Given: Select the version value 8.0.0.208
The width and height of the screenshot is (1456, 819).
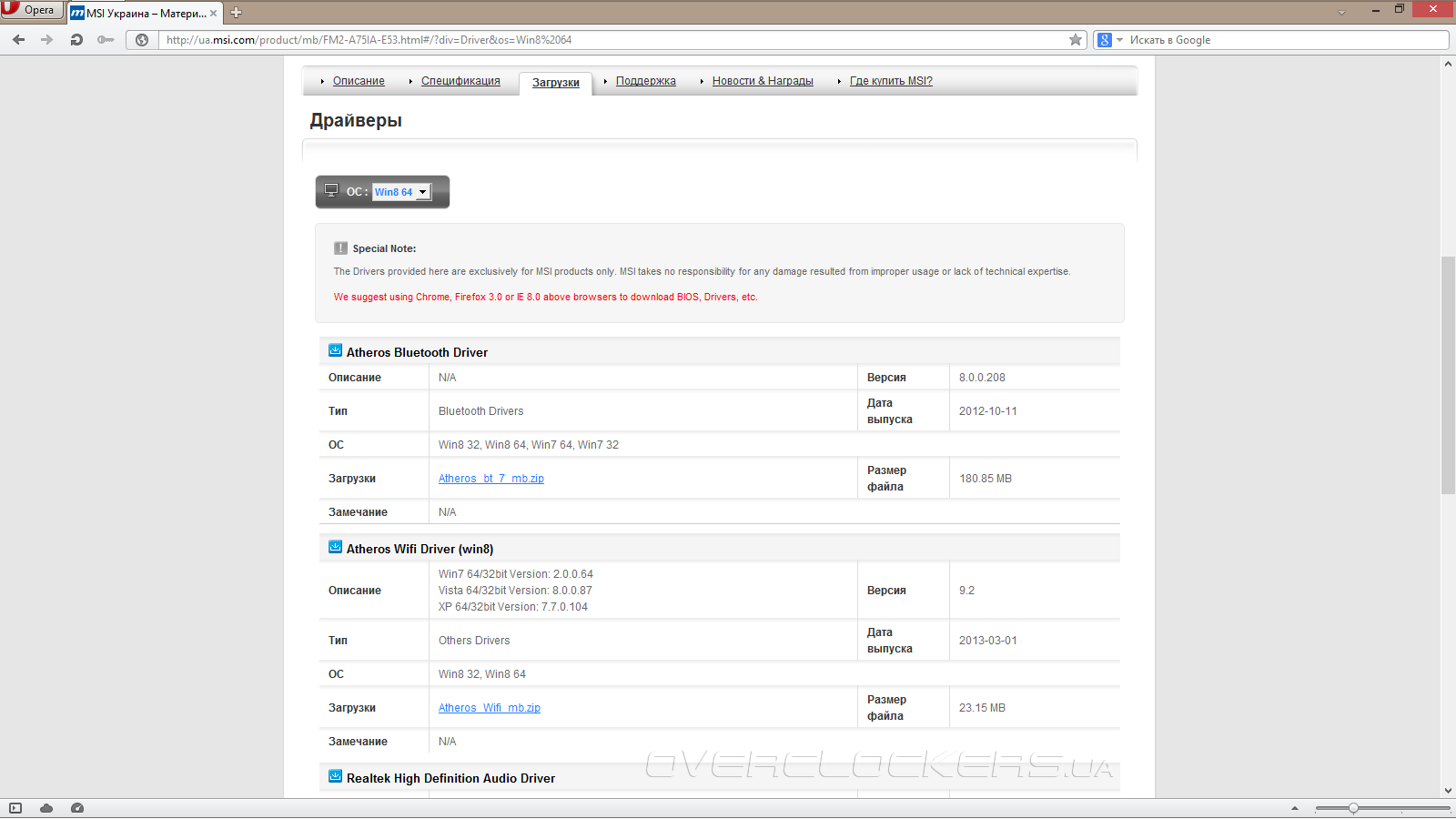Looking at the screenshot, I should pyautogui.click(x=982, y=378).
